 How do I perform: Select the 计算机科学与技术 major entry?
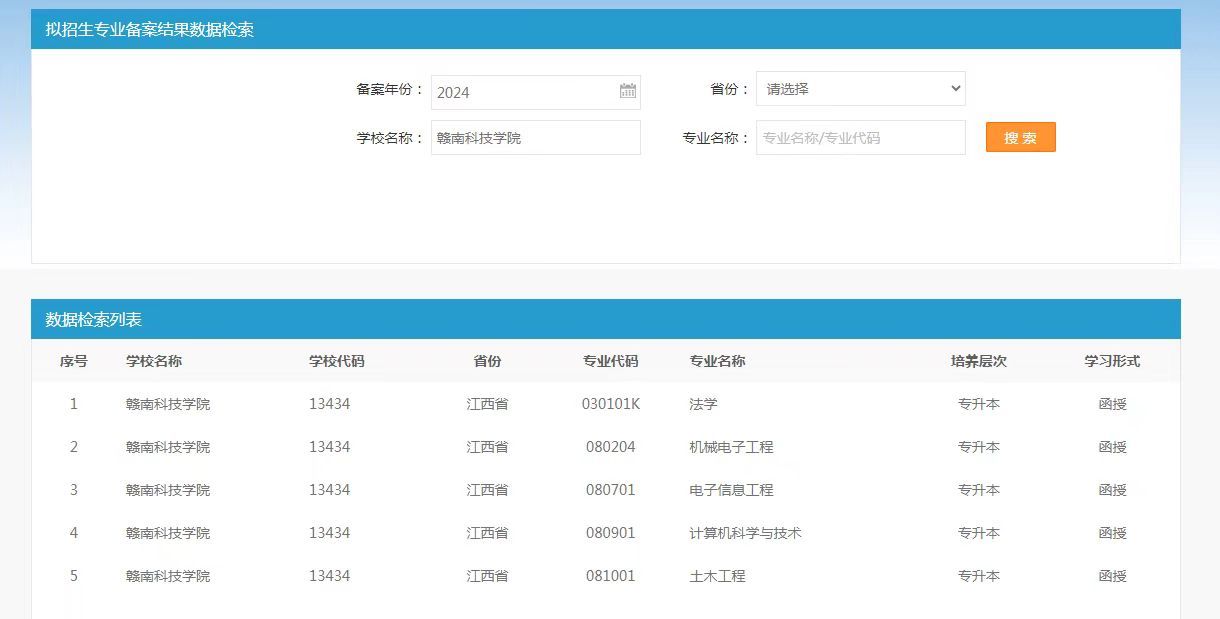tap(745, 533)
